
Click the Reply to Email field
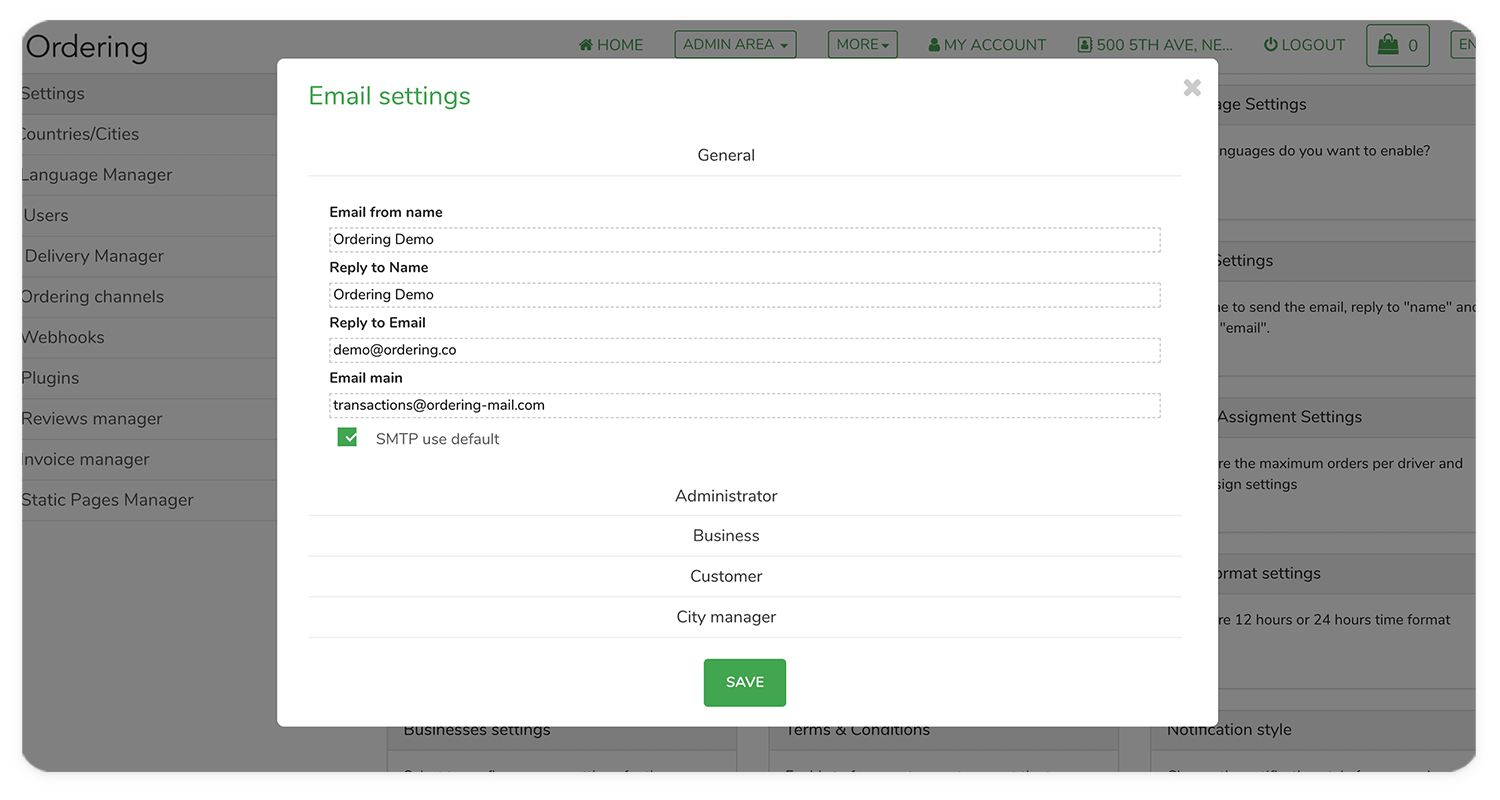(745, 350)
